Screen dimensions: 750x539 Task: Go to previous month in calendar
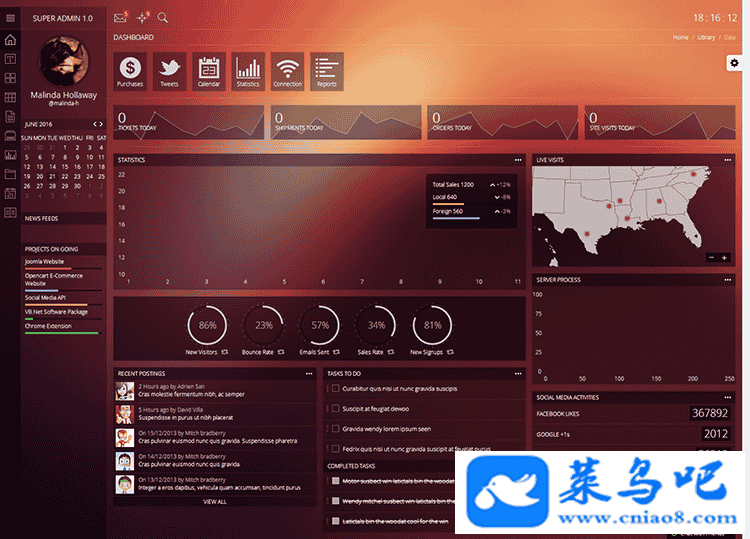(x=95, y=124)
